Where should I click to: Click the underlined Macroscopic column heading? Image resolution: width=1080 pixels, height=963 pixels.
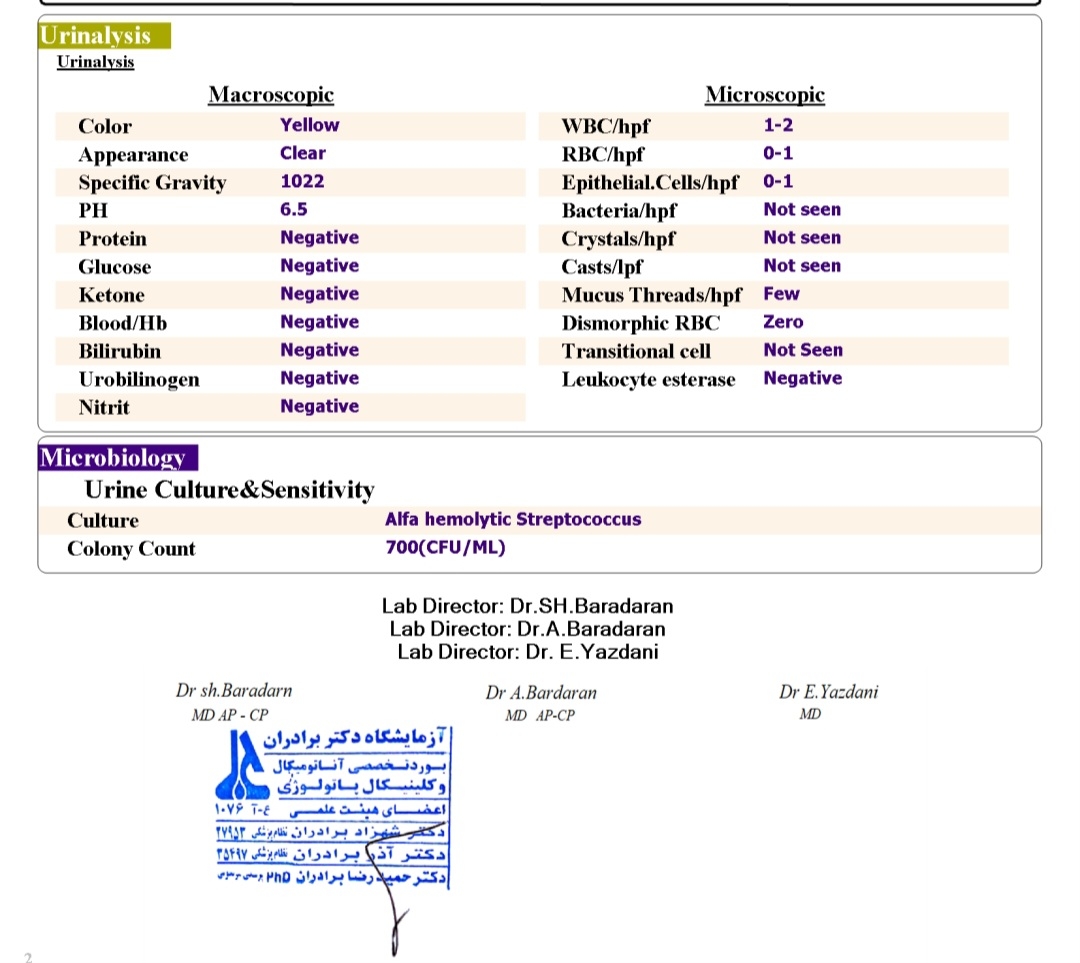point(271,95)
